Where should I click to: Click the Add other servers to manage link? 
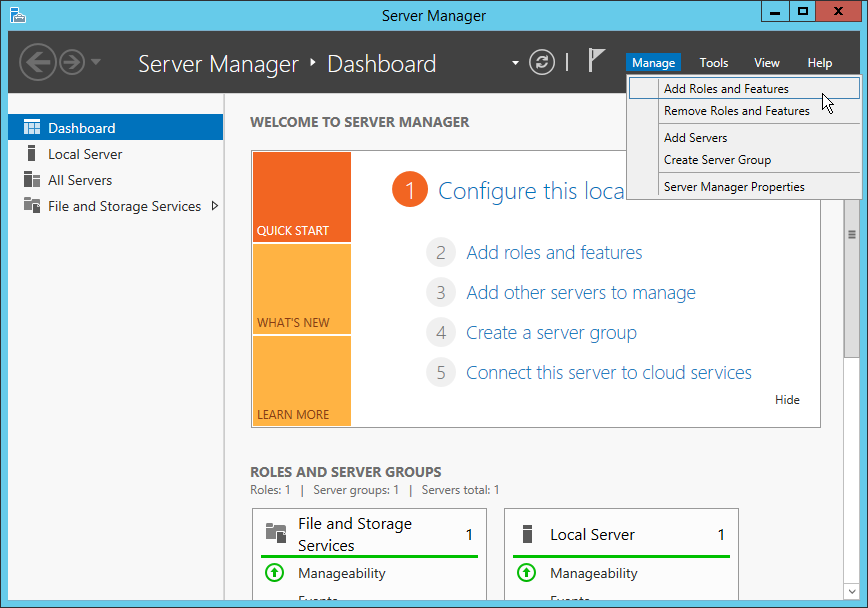click(581, 292)
